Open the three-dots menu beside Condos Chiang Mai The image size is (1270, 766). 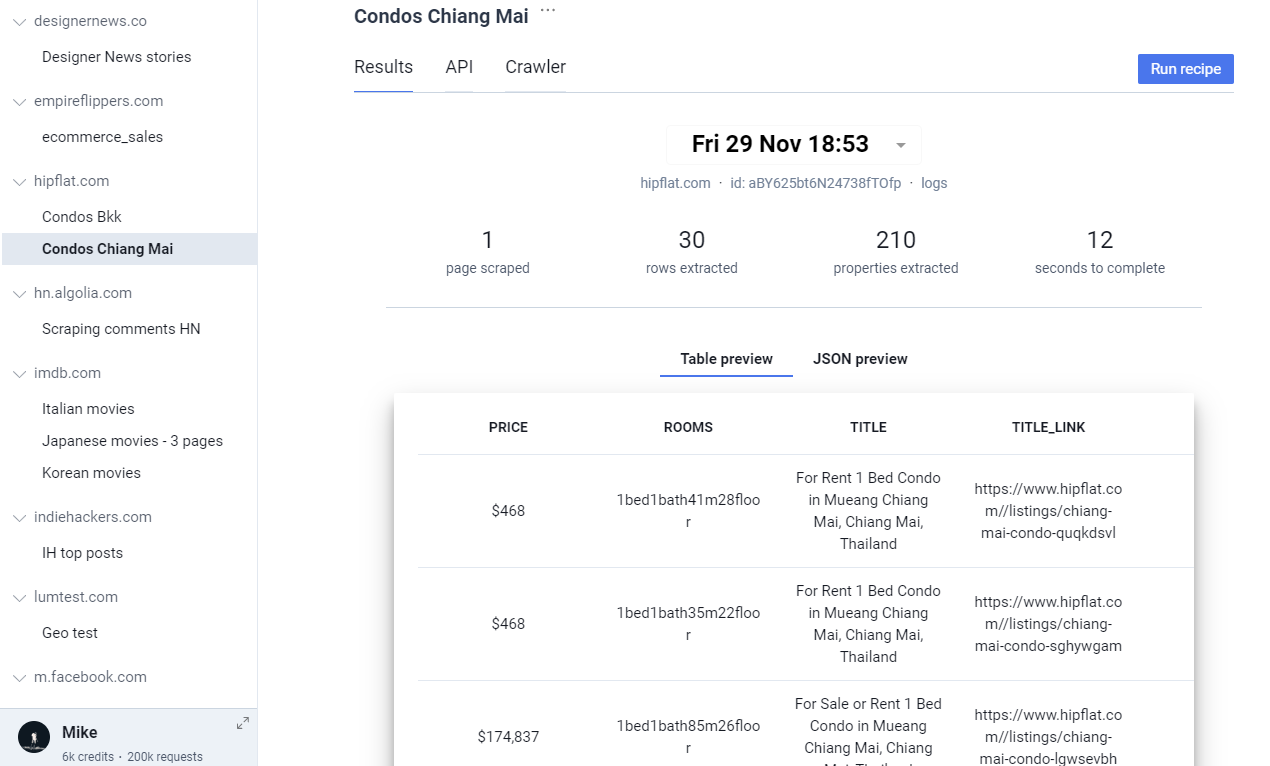pos(547,11)
